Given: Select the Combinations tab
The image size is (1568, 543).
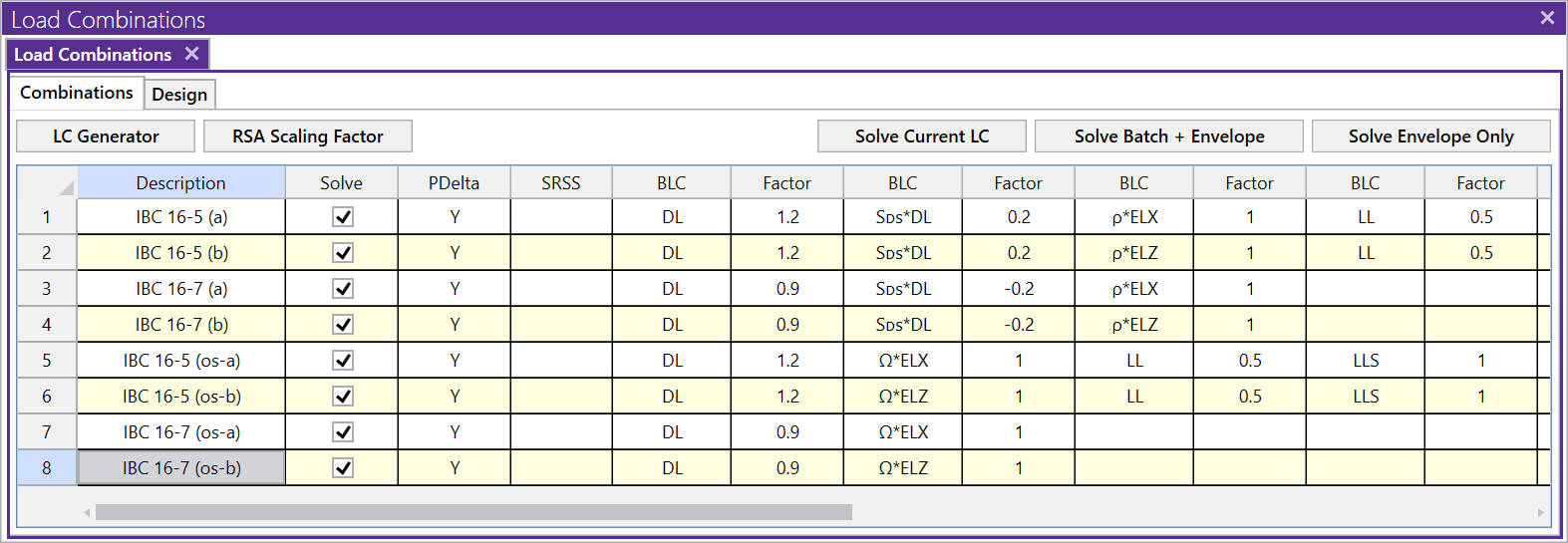Looking at the screenshot, I should (77, 93).
